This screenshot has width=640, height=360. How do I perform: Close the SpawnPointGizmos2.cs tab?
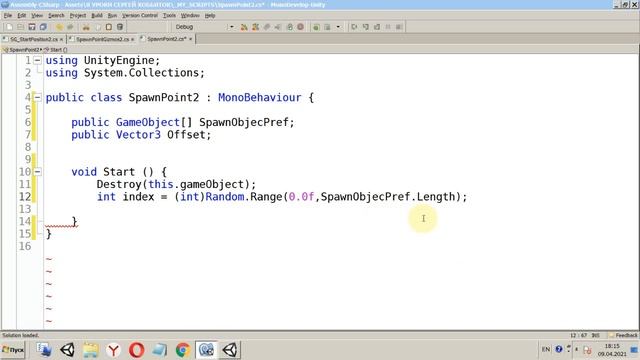coord(133,40)
